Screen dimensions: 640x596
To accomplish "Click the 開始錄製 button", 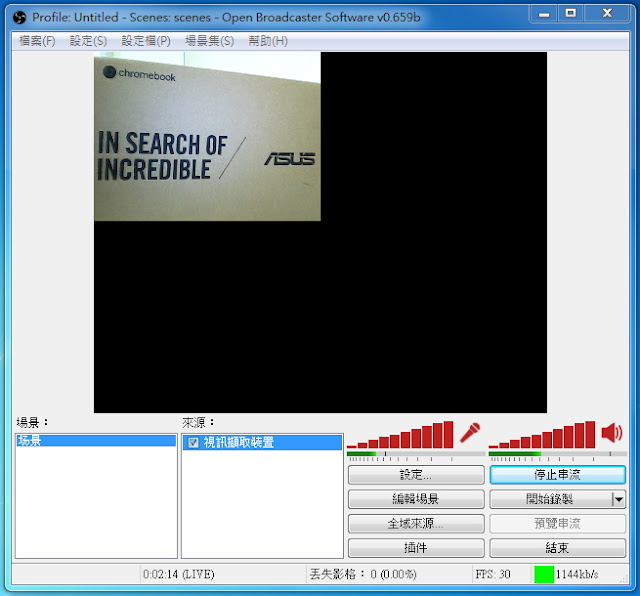I will [x=551, y=499].
